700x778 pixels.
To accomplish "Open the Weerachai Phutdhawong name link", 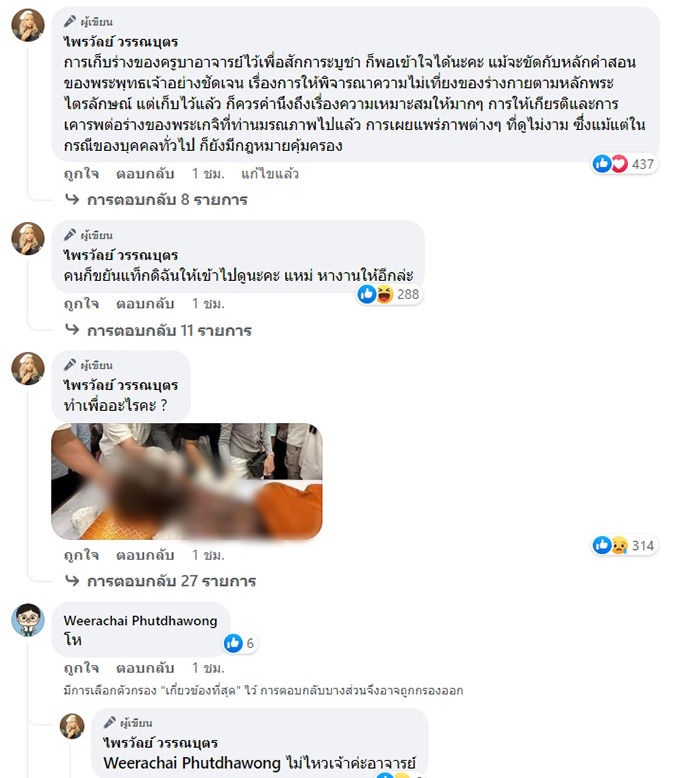I will point(140,621).
